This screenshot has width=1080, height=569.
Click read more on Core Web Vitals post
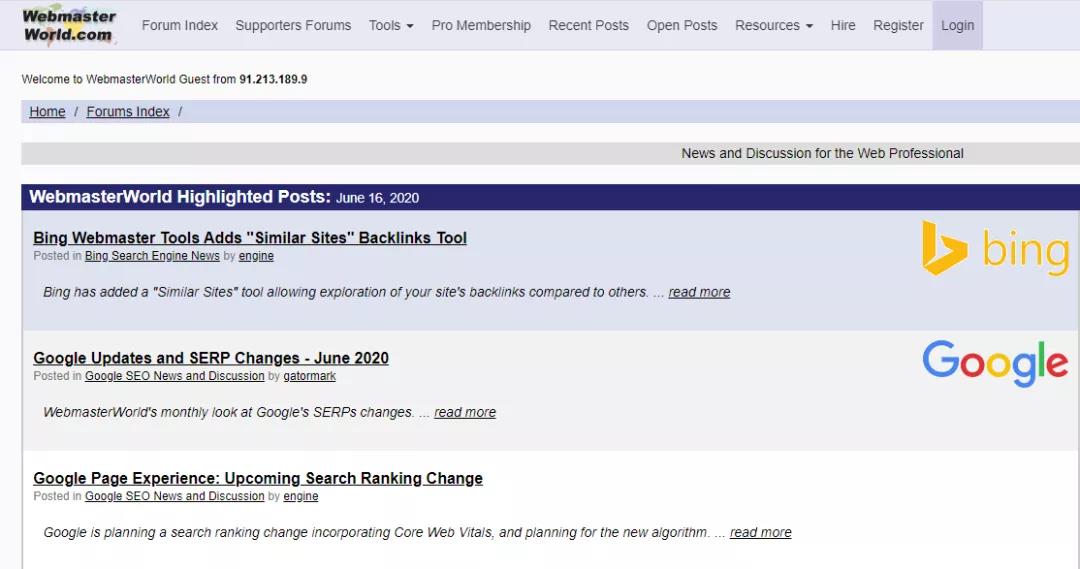[760, 532]
